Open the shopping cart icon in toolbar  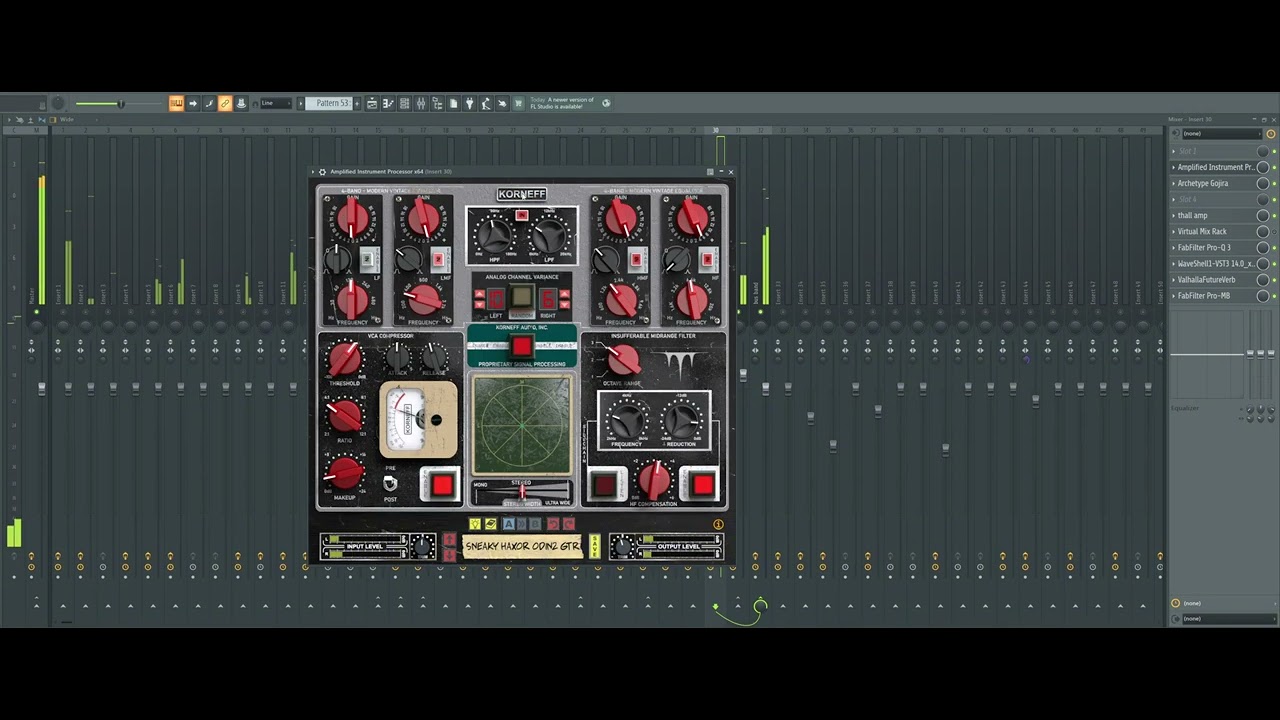517,103
